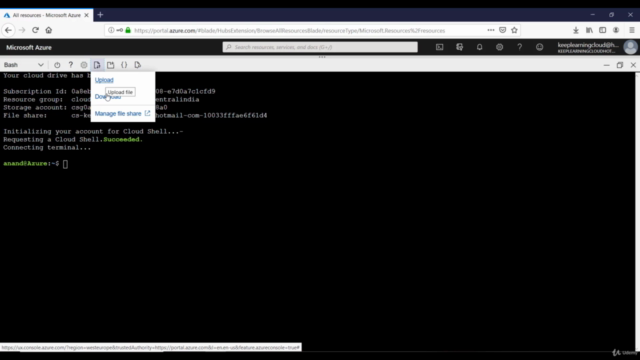Open the curly braces editor icon
The width and height of the screenshot is (640, 360).
(x=124, y=65)
